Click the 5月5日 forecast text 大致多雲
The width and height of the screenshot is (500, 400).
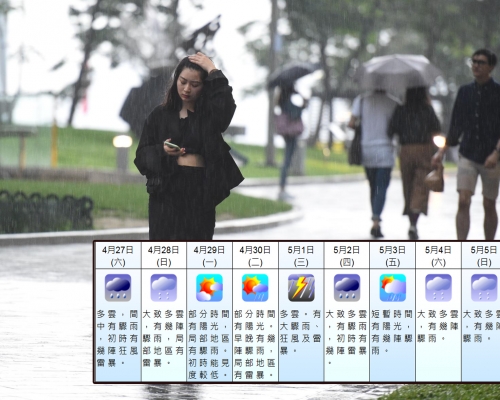click(x=481, y=314)
